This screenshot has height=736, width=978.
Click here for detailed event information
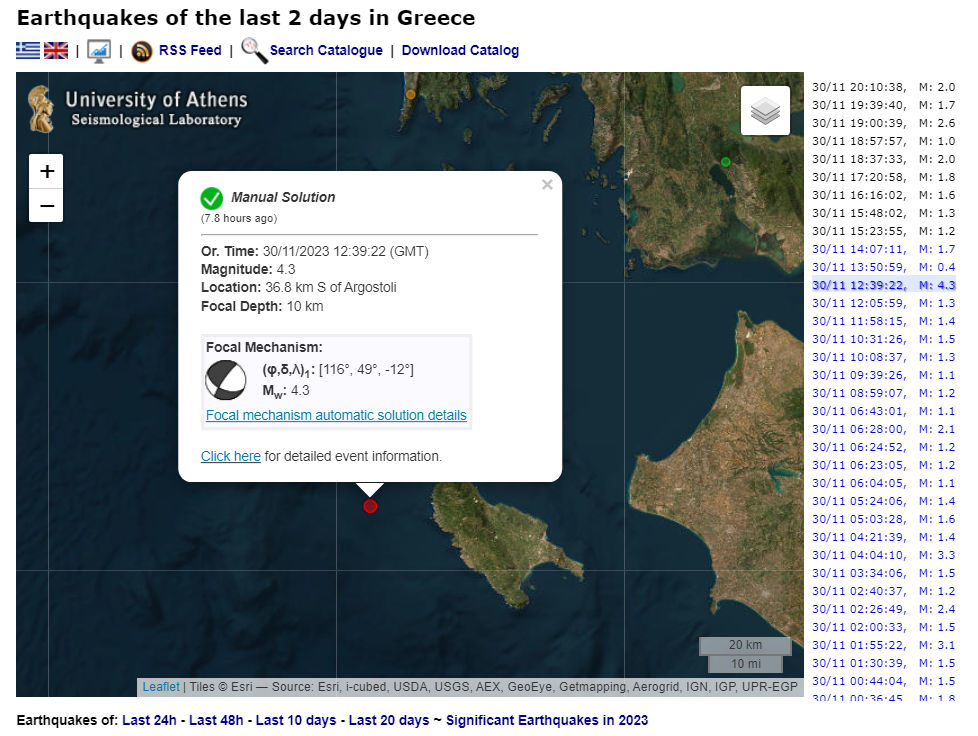click(x=230, y=456)
